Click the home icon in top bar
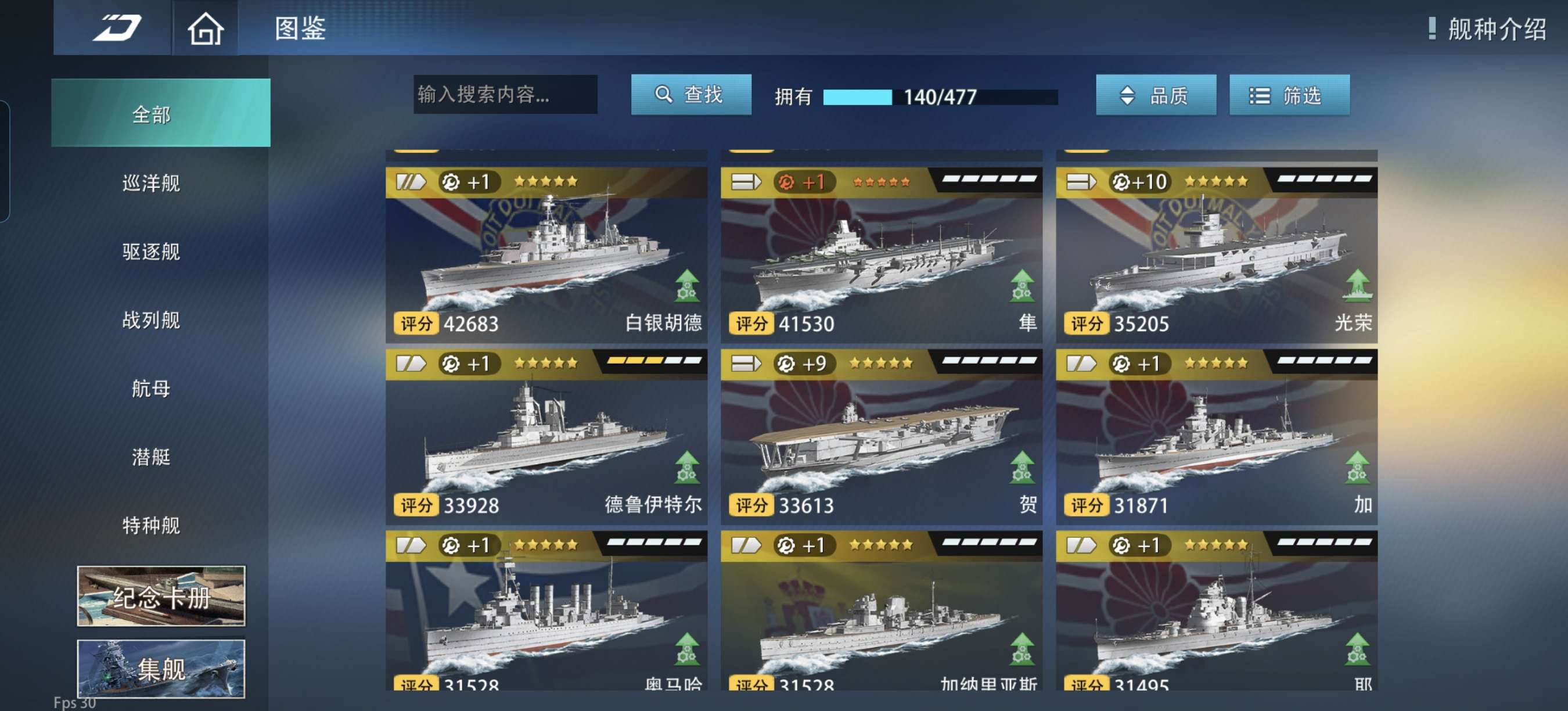This screenshot has width=1568, height=711. click(x=205, y=28)
